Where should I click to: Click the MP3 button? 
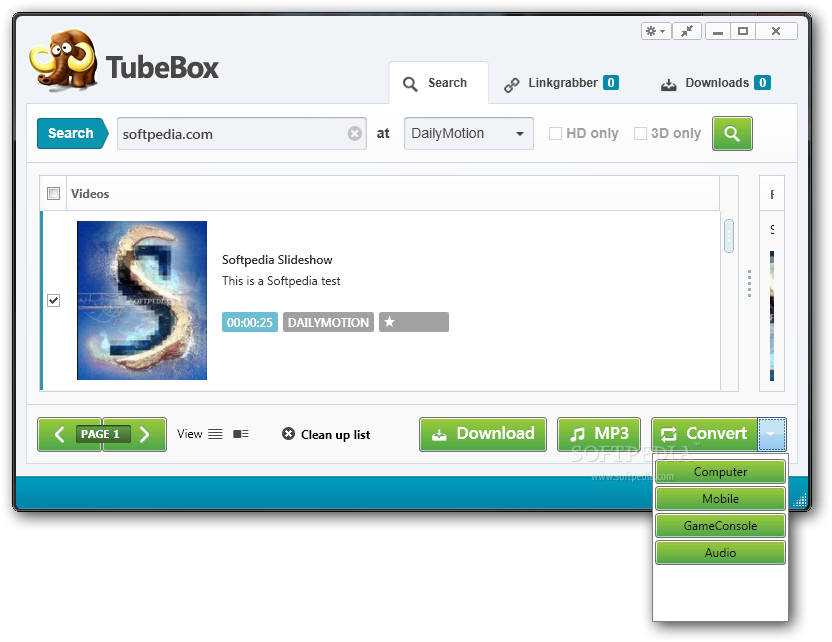pyautogui.click(x=599, y=434)
